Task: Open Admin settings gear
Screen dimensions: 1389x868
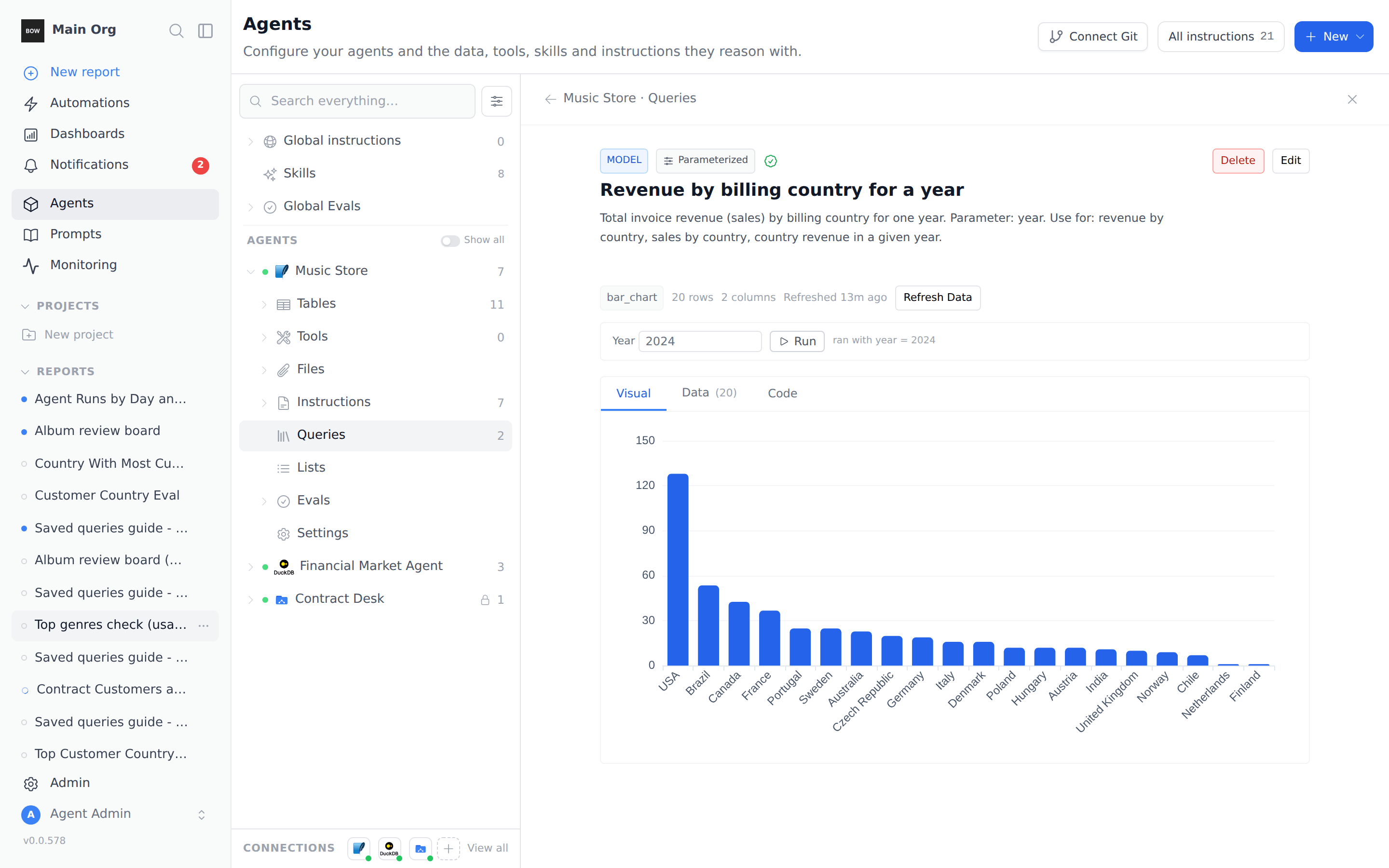Action: [31, 784]
